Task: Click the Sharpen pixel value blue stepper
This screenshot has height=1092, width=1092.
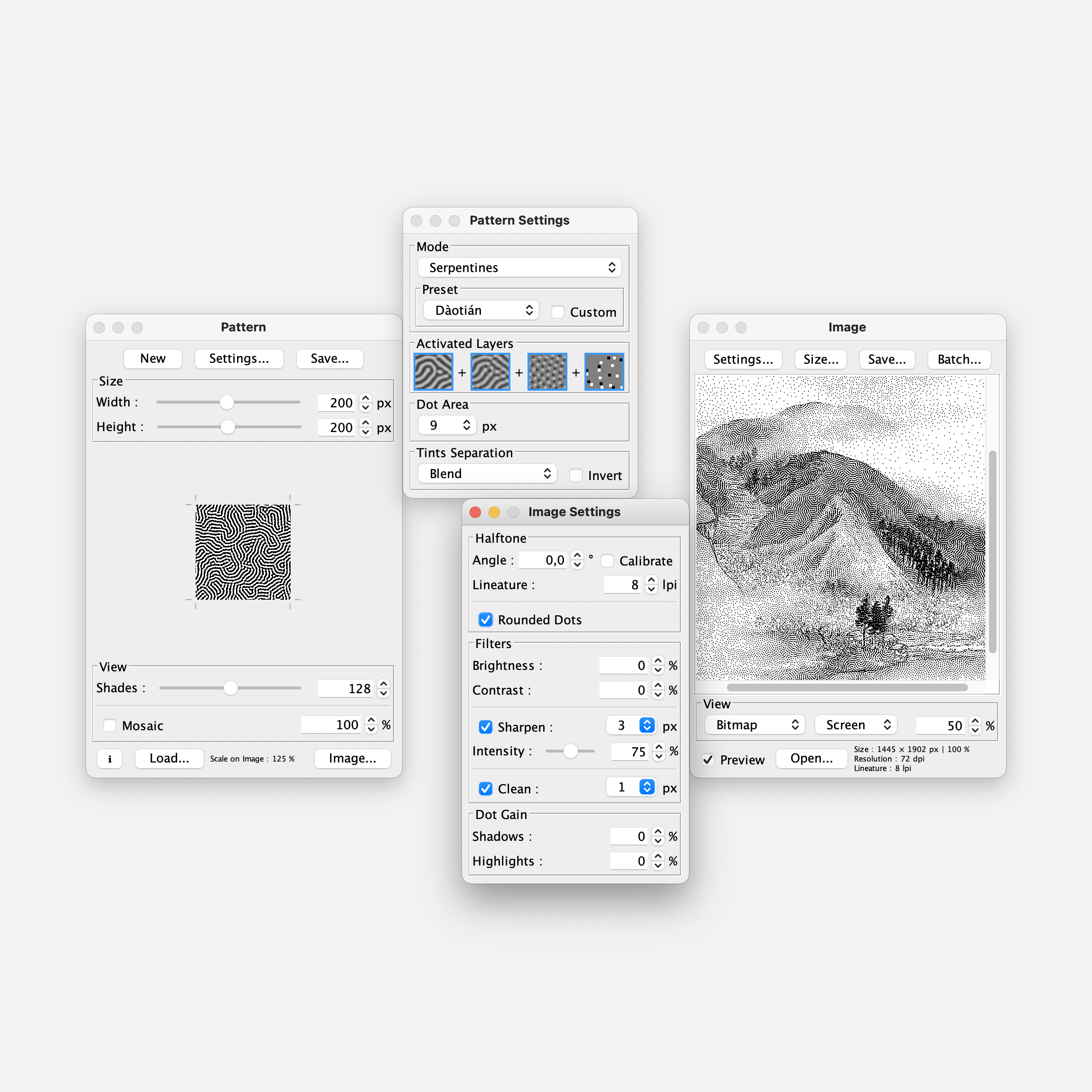Action: pos(647,725)
